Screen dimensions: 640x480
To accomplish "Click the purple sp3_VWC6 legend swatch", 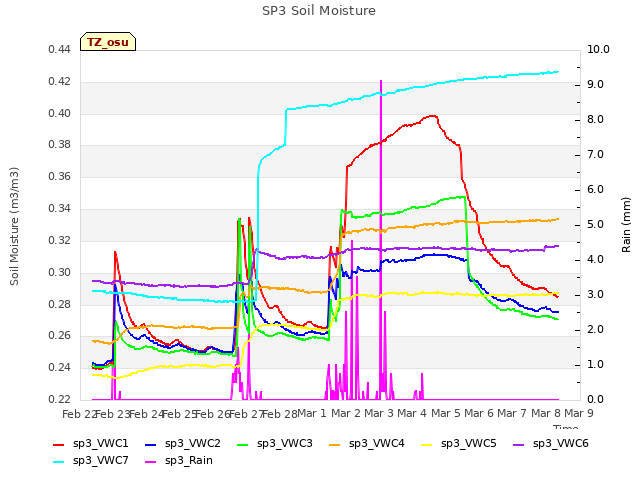I will (519, 444).
